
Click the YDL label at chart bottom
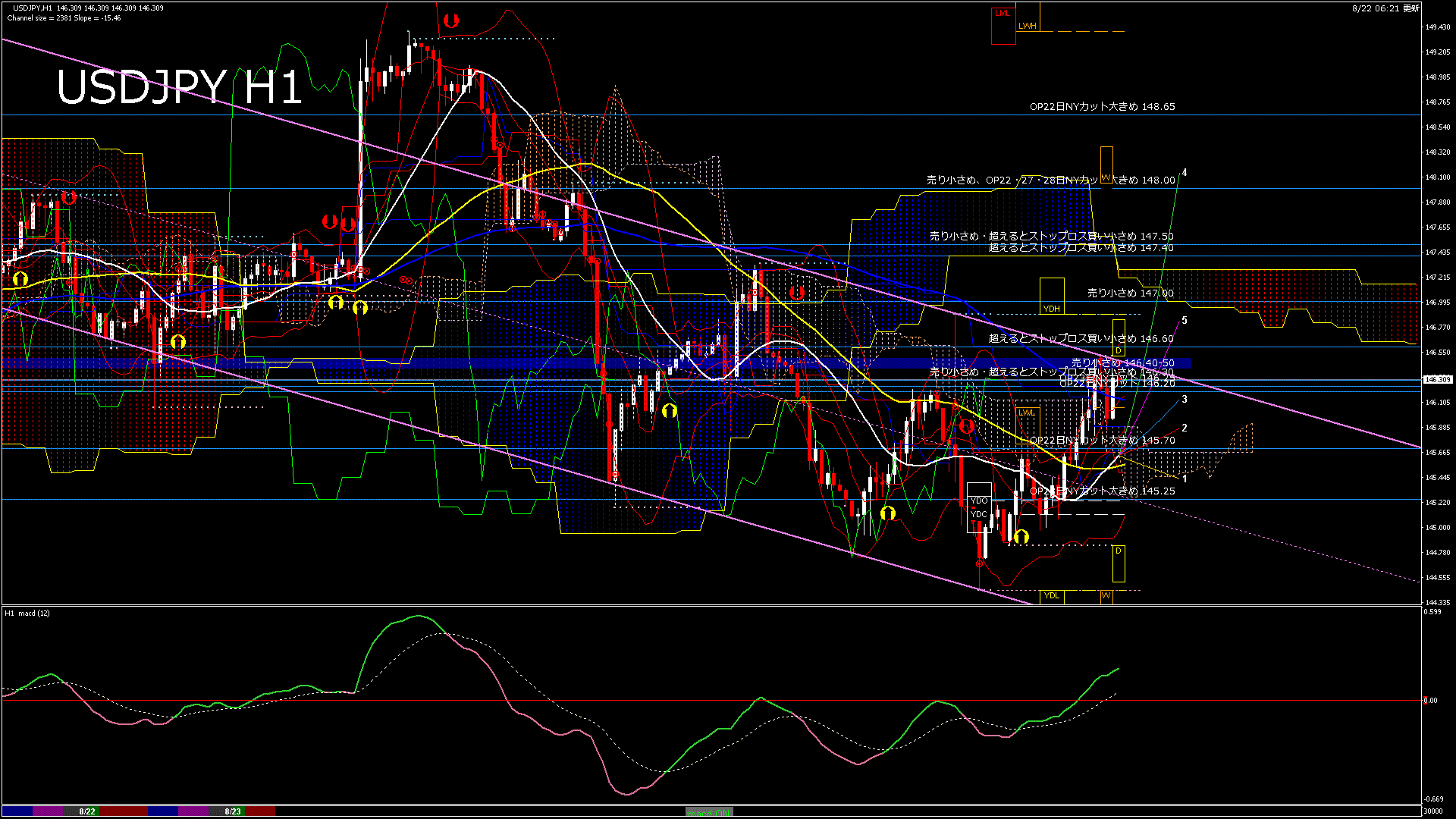[x=1052, y=595]
